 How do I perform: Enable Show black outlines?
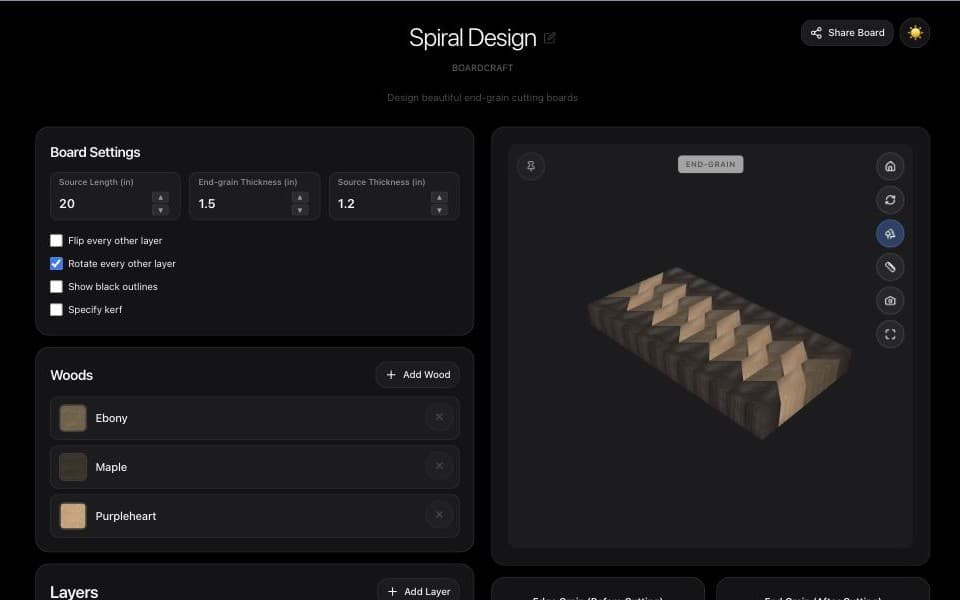(56, 287)
